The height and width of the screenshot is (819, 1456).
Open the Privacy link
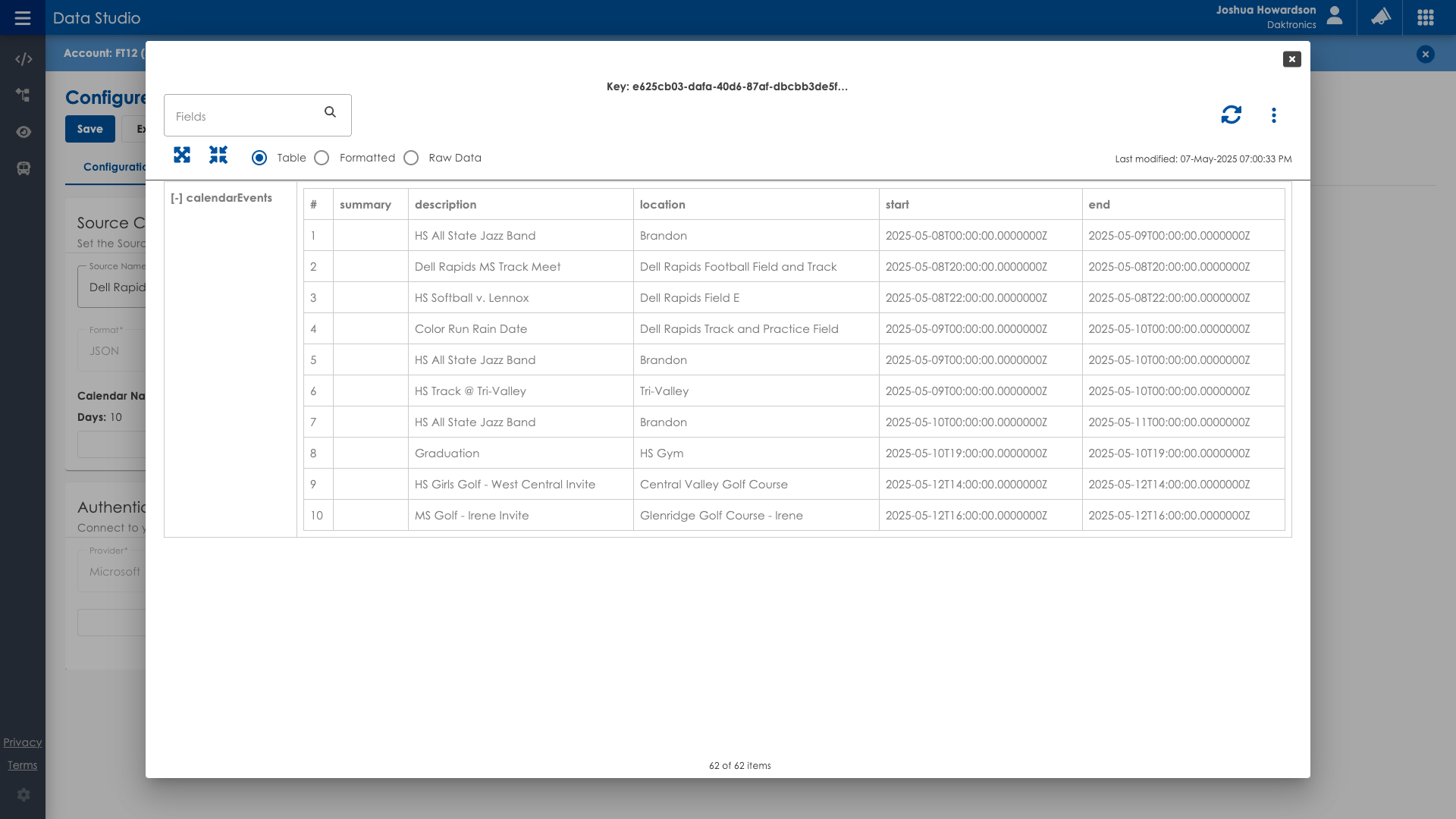[x=22, y=742]
